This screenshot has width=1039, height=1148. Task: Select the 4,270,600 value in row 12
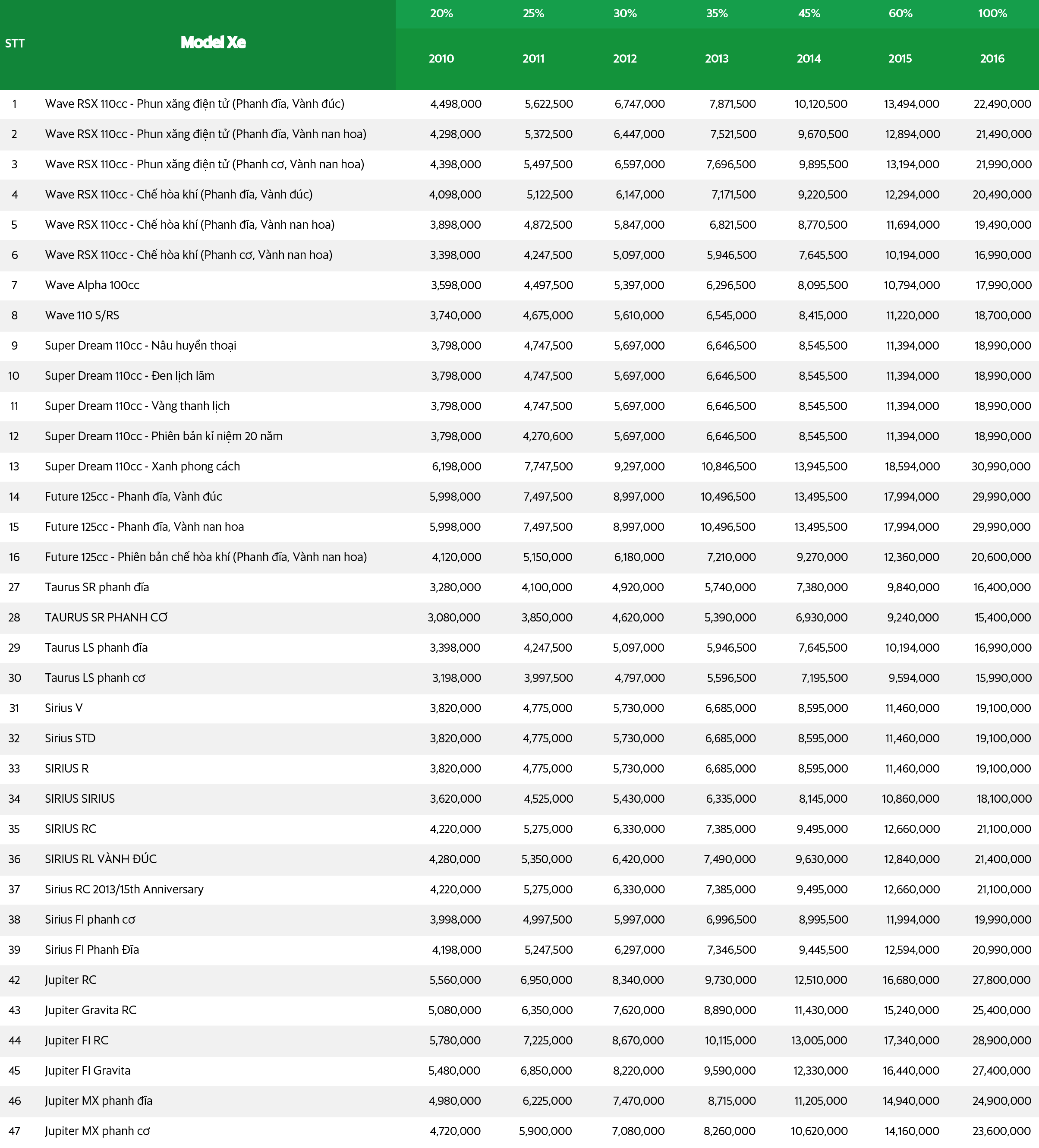coord(548,436)
